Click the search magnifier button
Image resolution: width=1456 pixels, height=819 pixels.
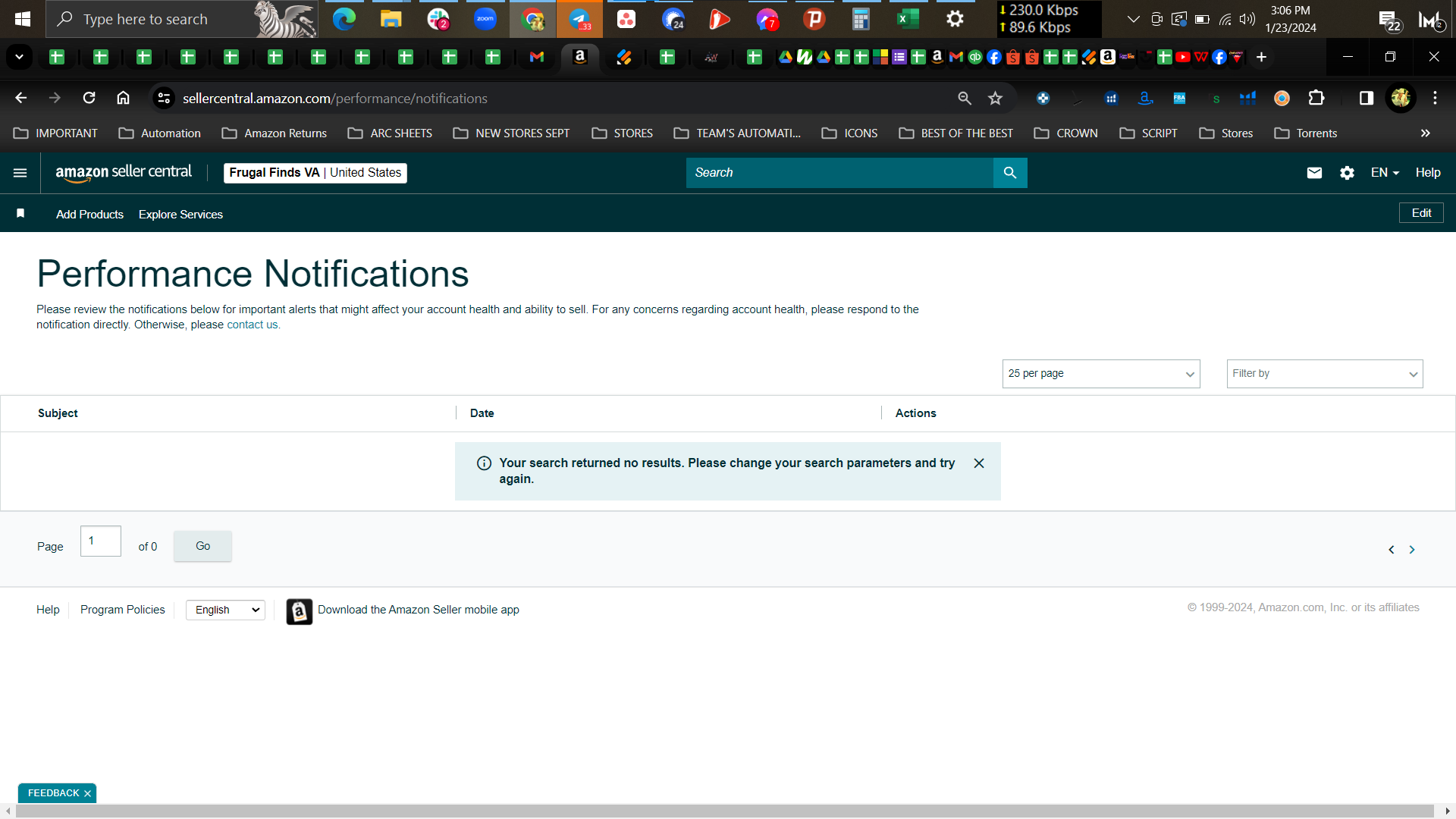click(x=1010, y=173)
